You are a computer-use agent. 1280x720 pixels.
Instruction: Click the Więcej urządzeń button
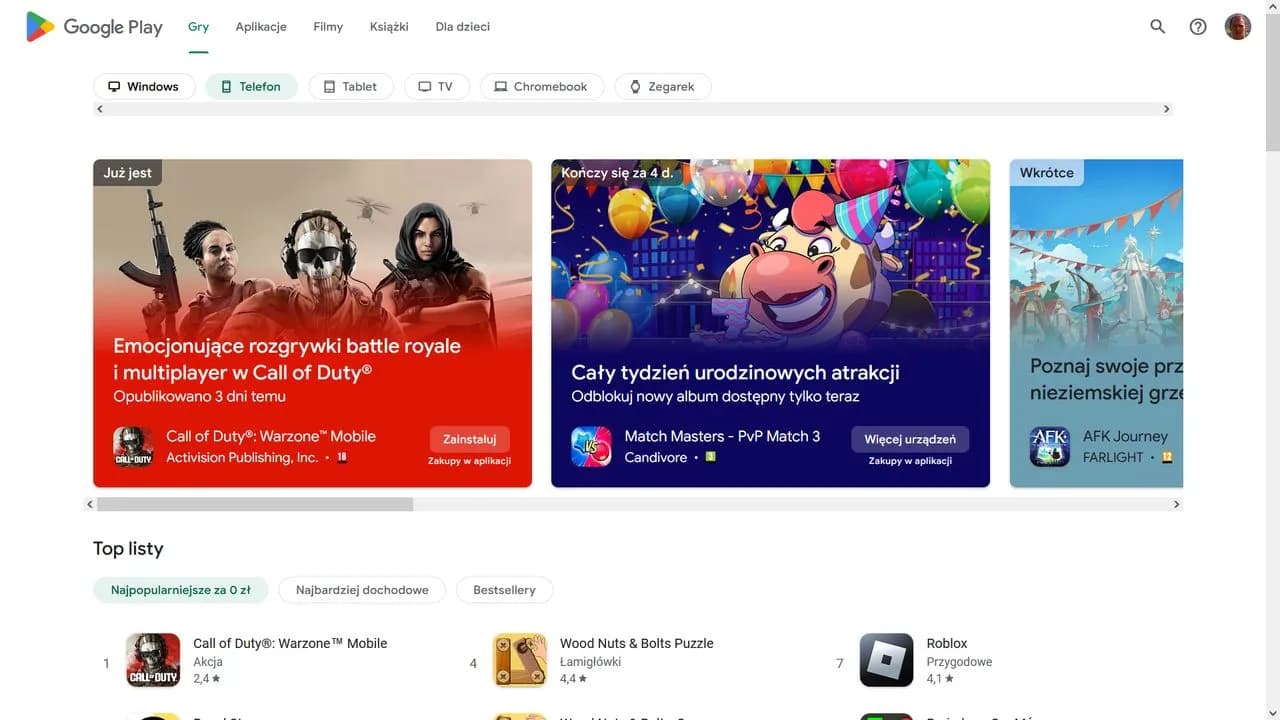click(x=910, y=439)
